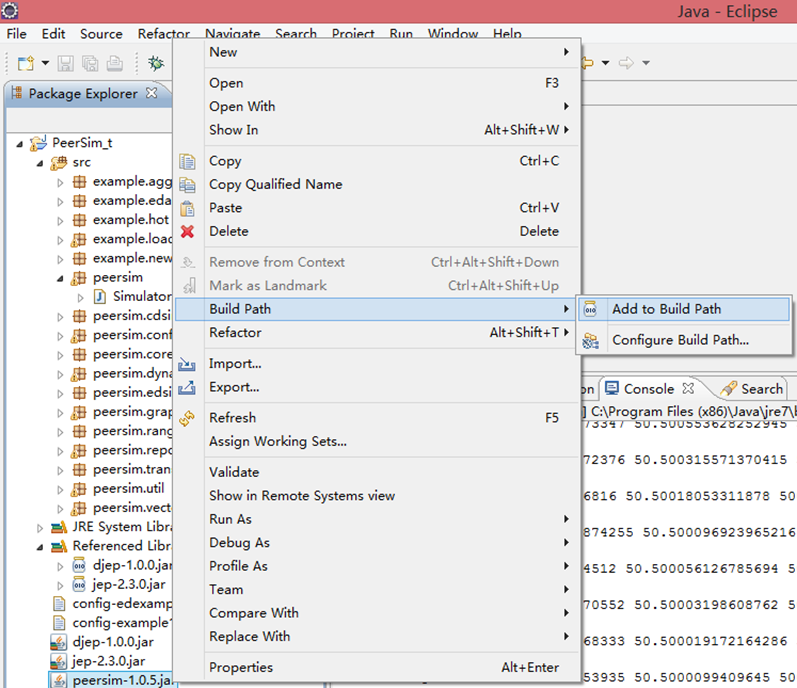797x688 pixels.
Task: Open the Forward history dropdown arrow
Action: pyautogui.click(x=646, y=63)
